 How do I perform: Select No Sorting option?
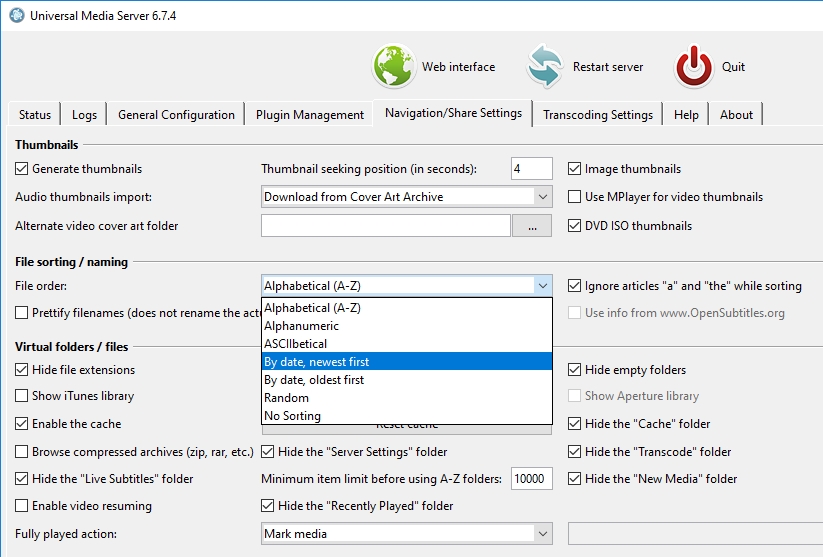coord(407,415)
